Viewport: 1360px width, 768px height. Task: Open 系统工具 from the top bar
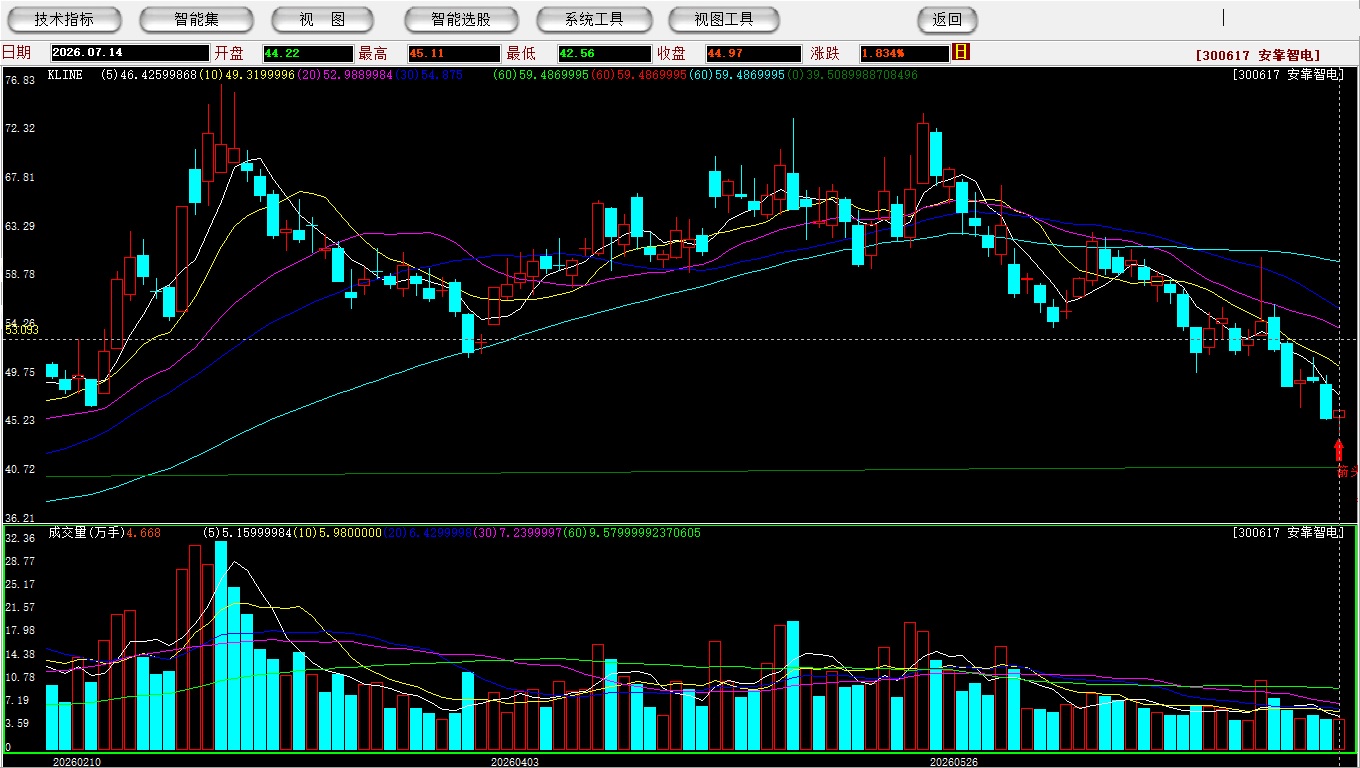pyautogui.click(x=594, y=19)
